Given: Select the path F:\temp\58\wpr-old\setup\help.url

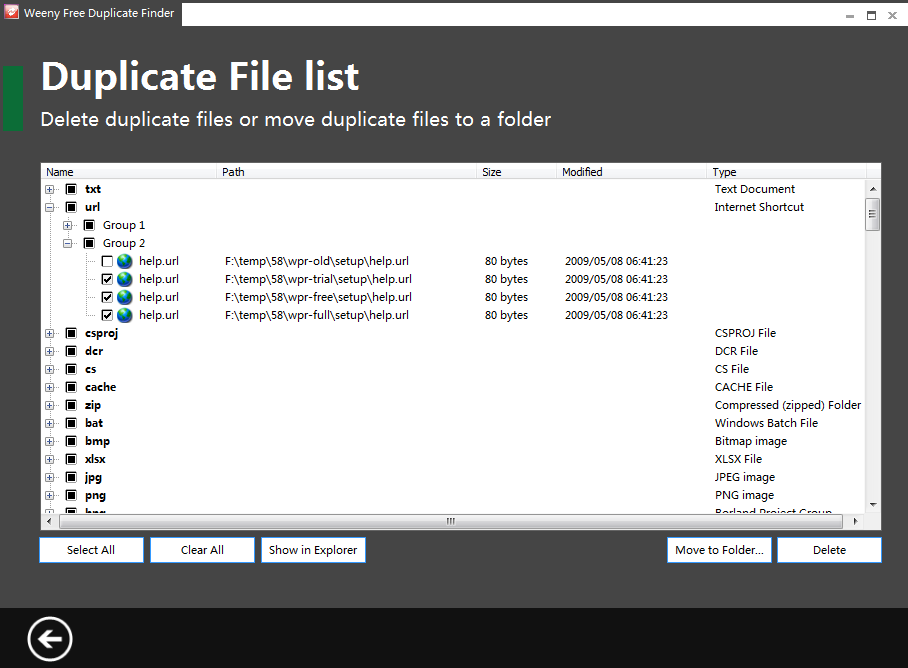Looking at the screenshot, I should 317,262.
